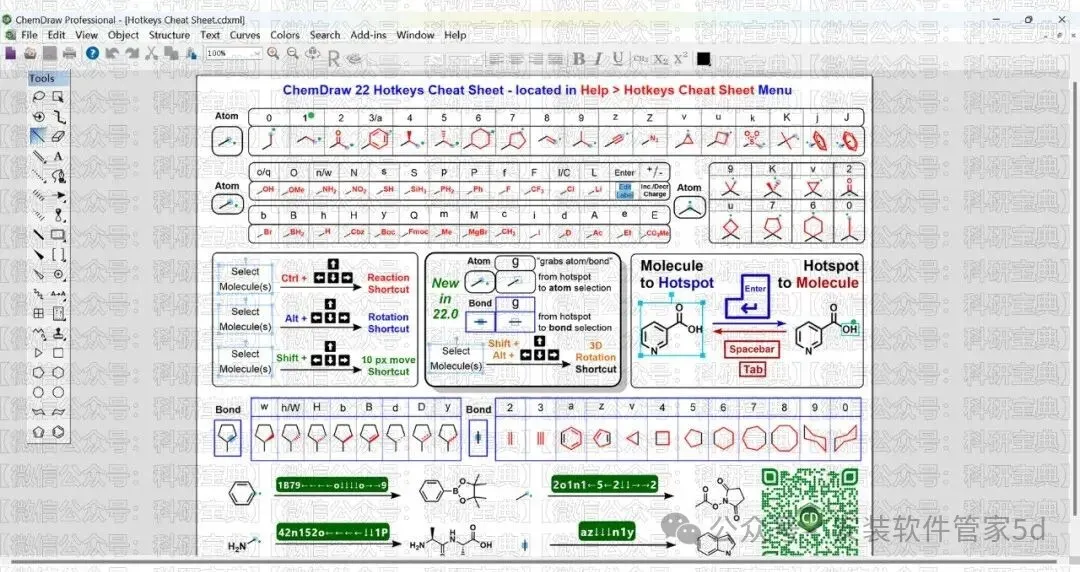The image size is (1080, 572).
Task: Click the Paste toolbar icon
Action: 191,53
